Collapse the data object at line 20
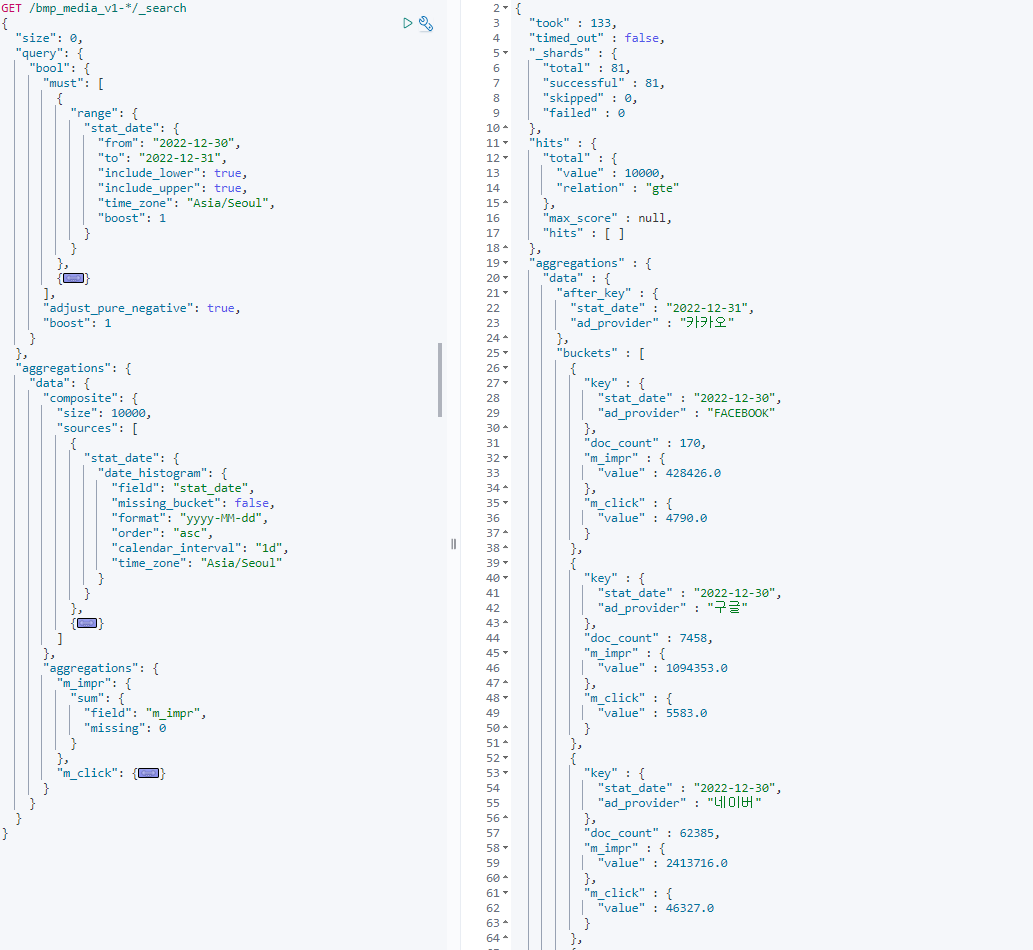Image resolution: width=1033 pixels, height=950 pixels. 505,278
